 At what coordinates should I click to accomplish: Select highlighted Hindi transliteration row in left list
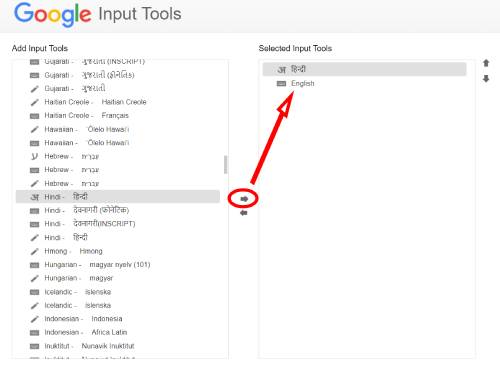[x=118, y=197]
